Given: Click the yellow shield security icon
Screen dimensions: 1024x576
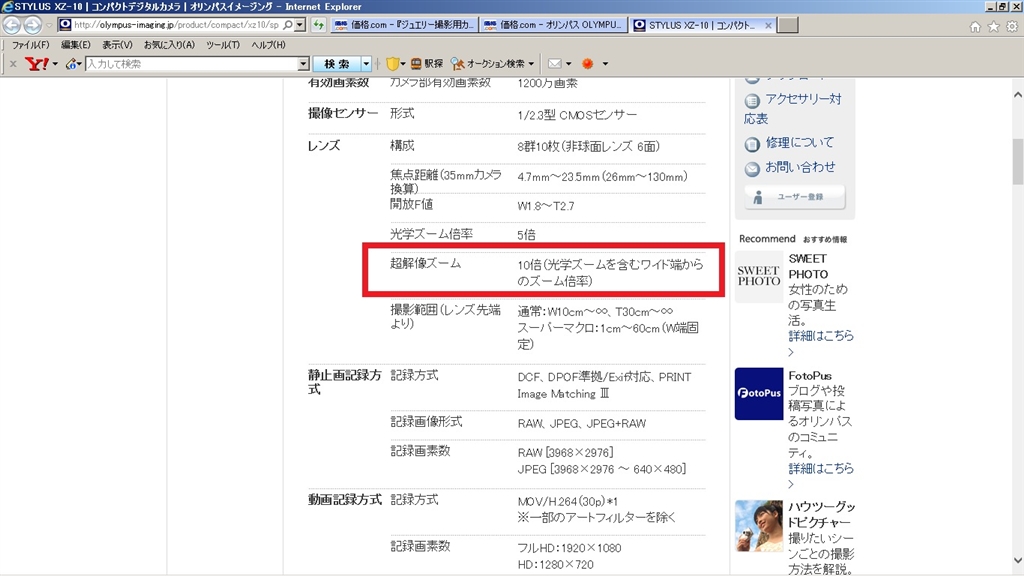Looking at the screenshot, I should click(392, 63).
